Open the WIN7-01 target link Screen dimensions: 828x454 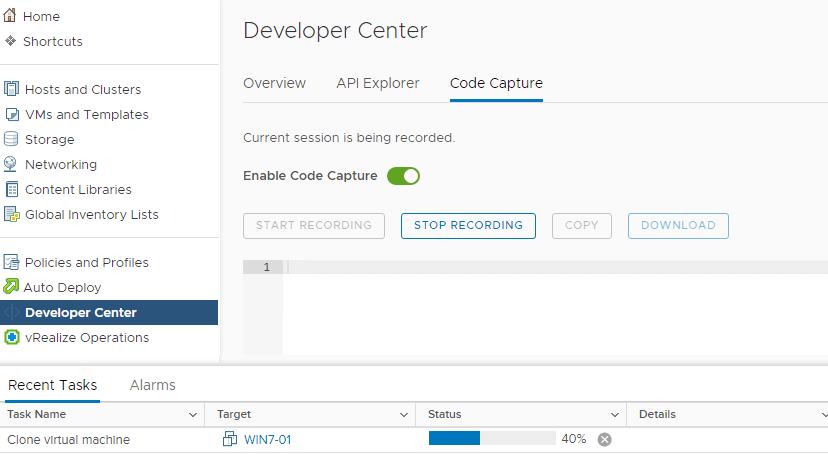(x=267, y=439)
